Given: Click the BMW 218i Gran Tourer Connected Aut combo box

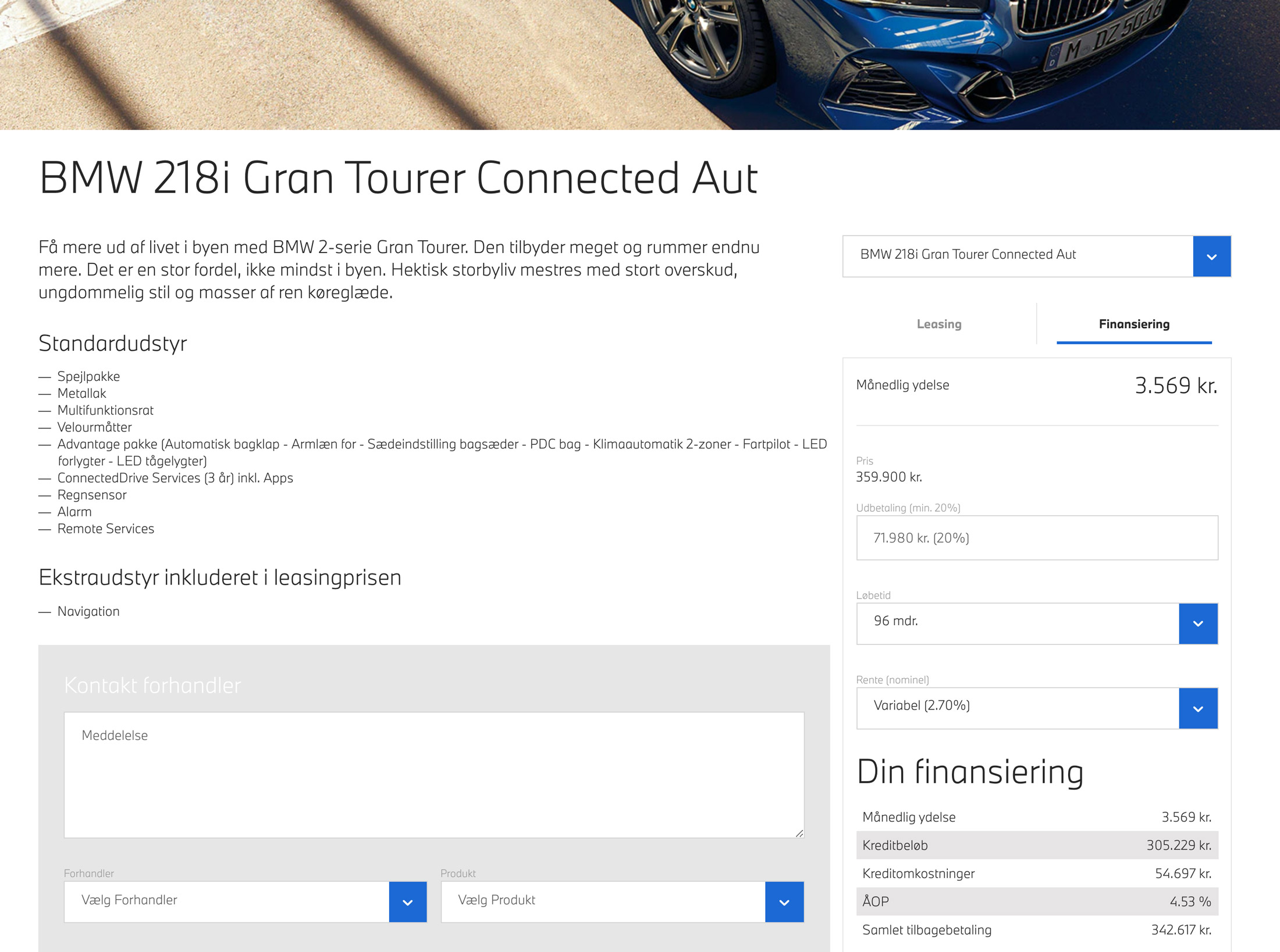Looking at the screenshot, I should coord(1036,256).
